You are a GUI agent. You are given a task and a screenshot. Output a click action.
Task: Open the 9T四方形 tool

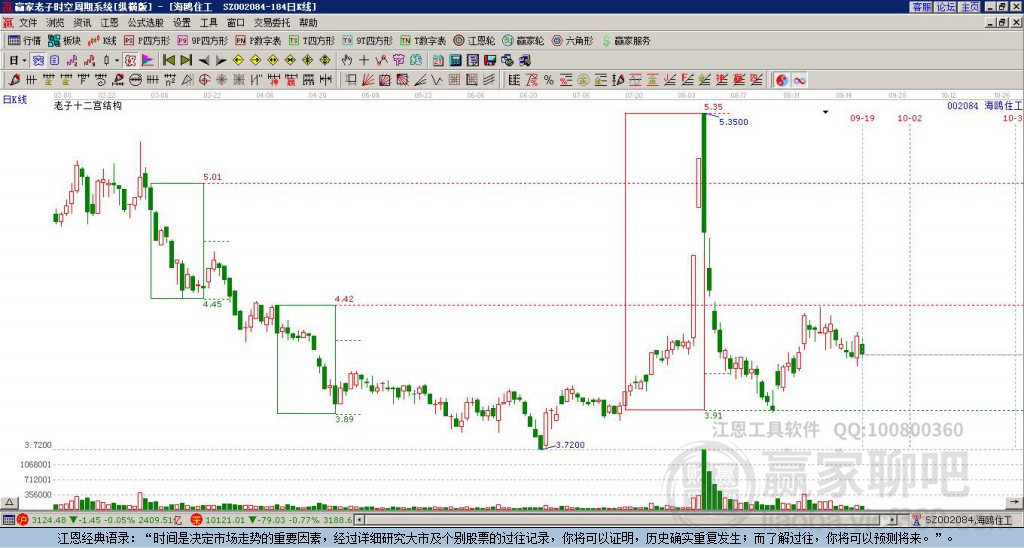click(368, 40)
